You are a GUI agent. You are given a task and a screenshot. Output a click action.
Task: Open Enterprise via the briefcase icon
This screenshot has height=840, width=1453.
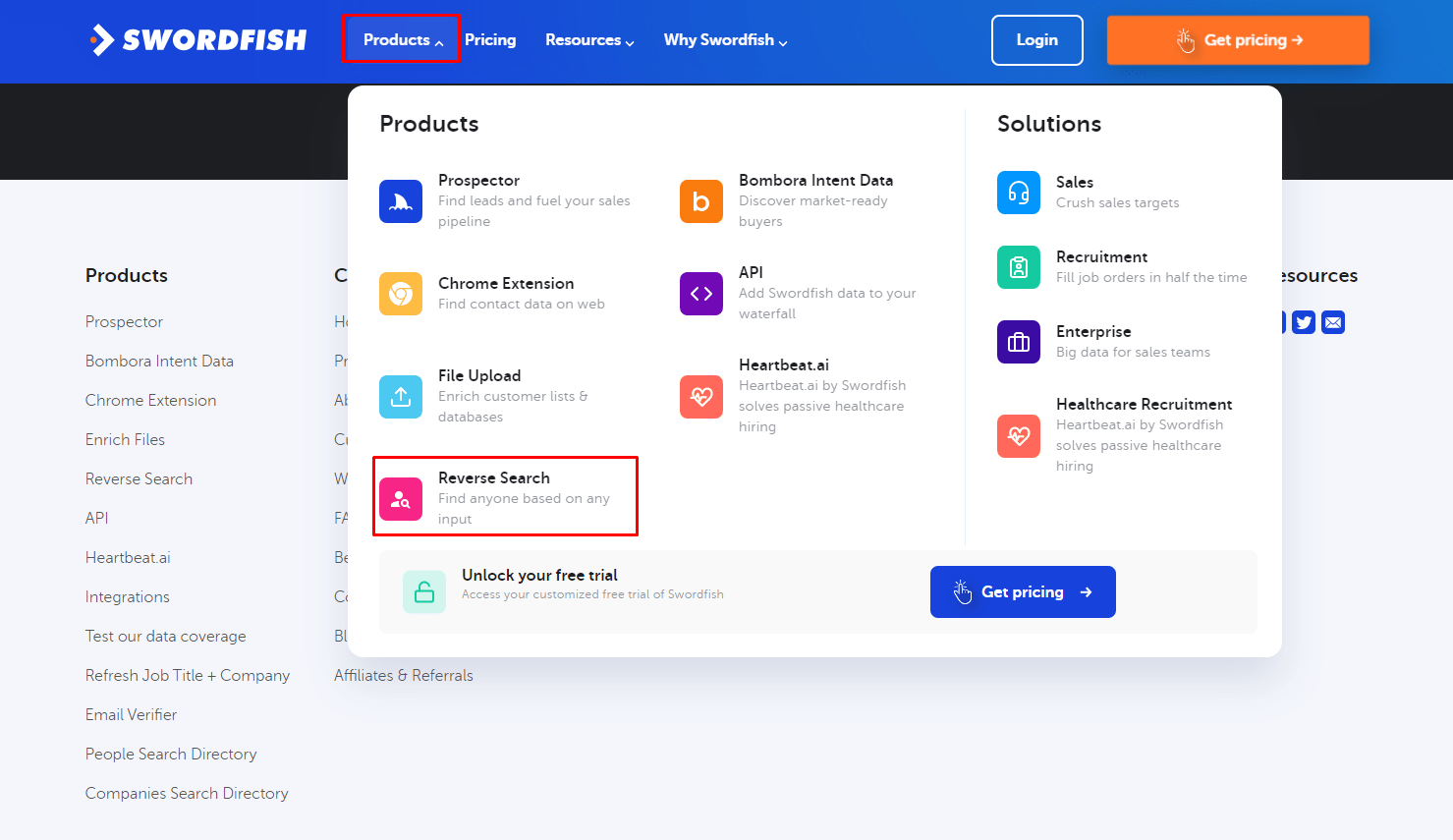[1018, 341]
